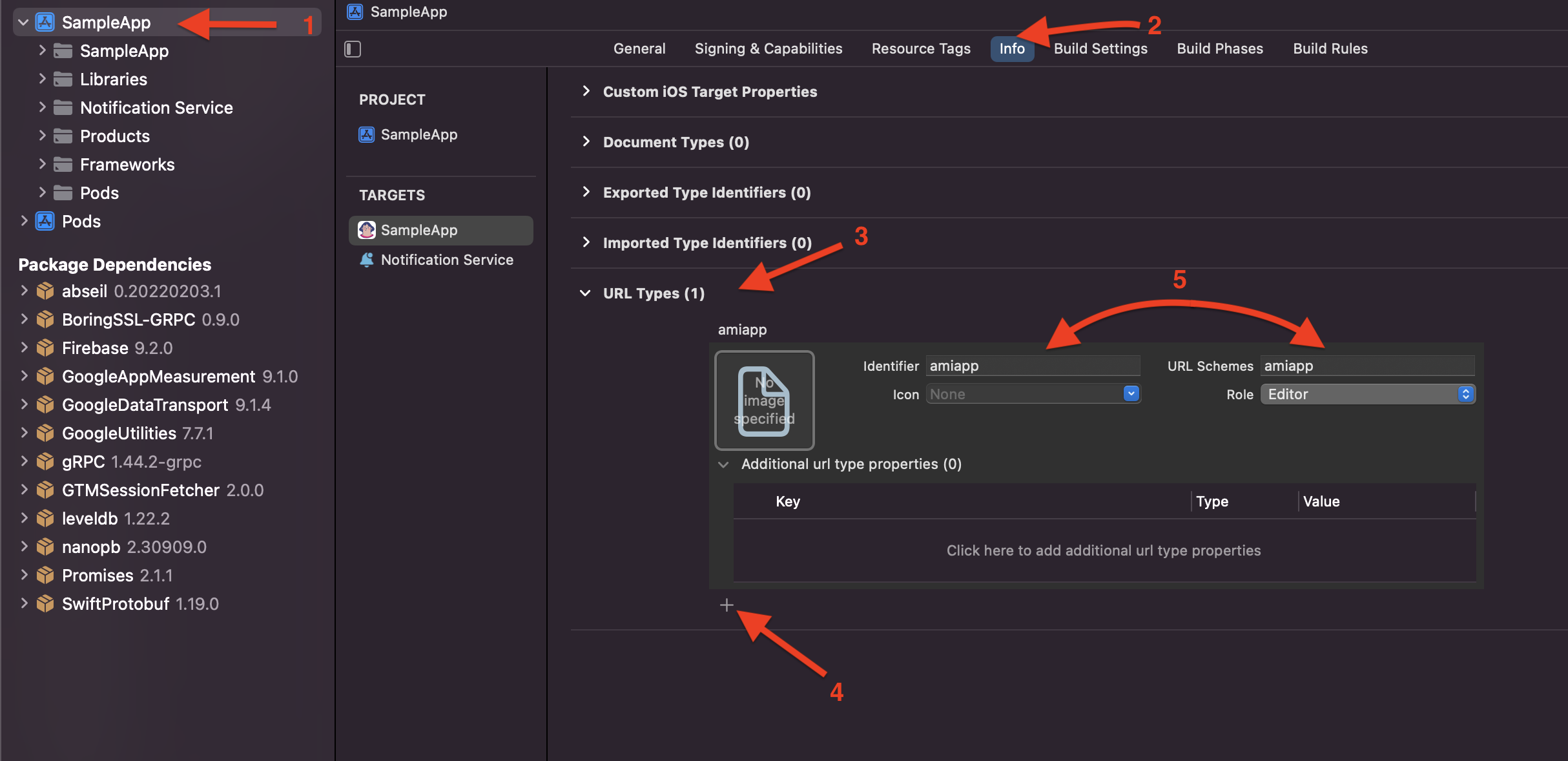Select the SampleApp target in TARGETS

tap(441, 230)
